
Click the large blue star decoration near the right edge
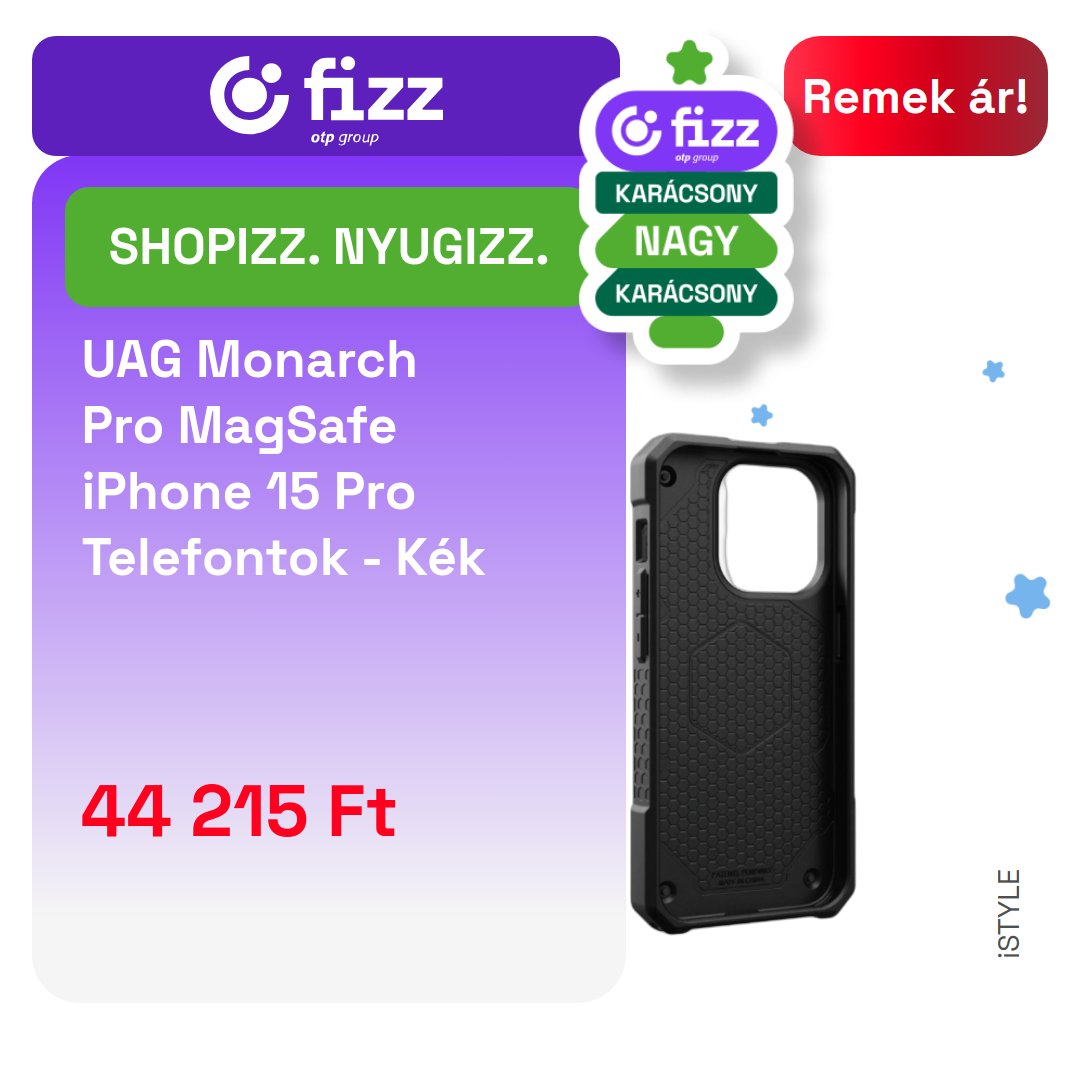[1028, 595]
